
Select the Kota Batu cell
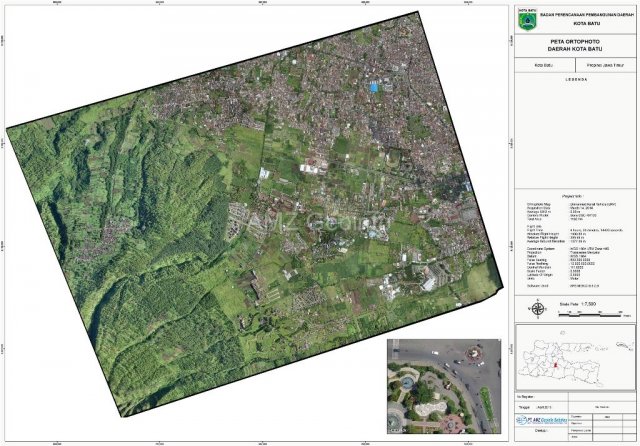tap(545, 65)
